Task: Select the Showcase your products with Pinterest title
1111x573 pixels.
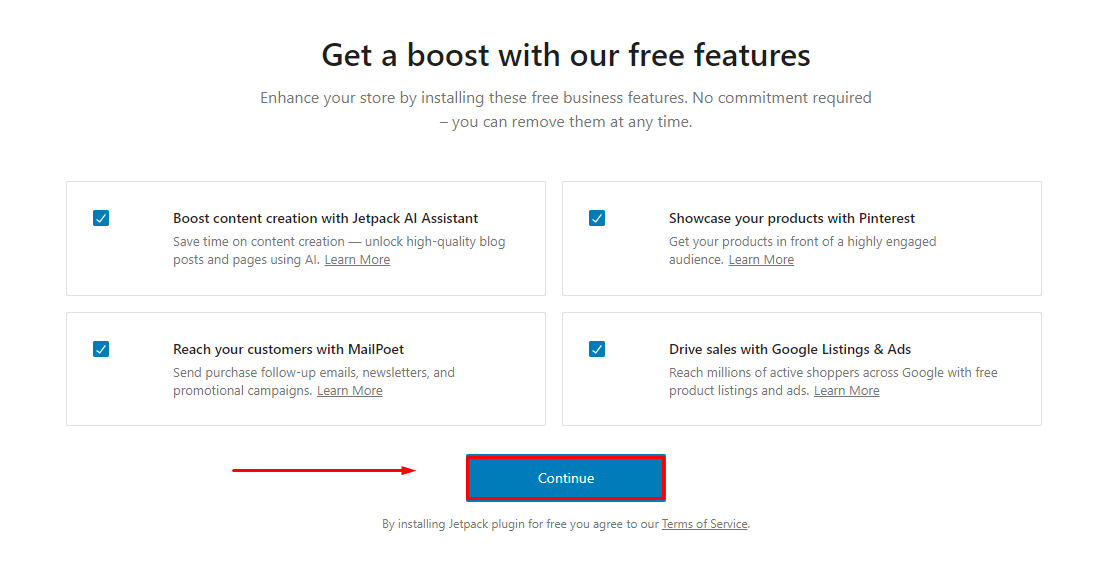Action: click(x=791, y=218)
